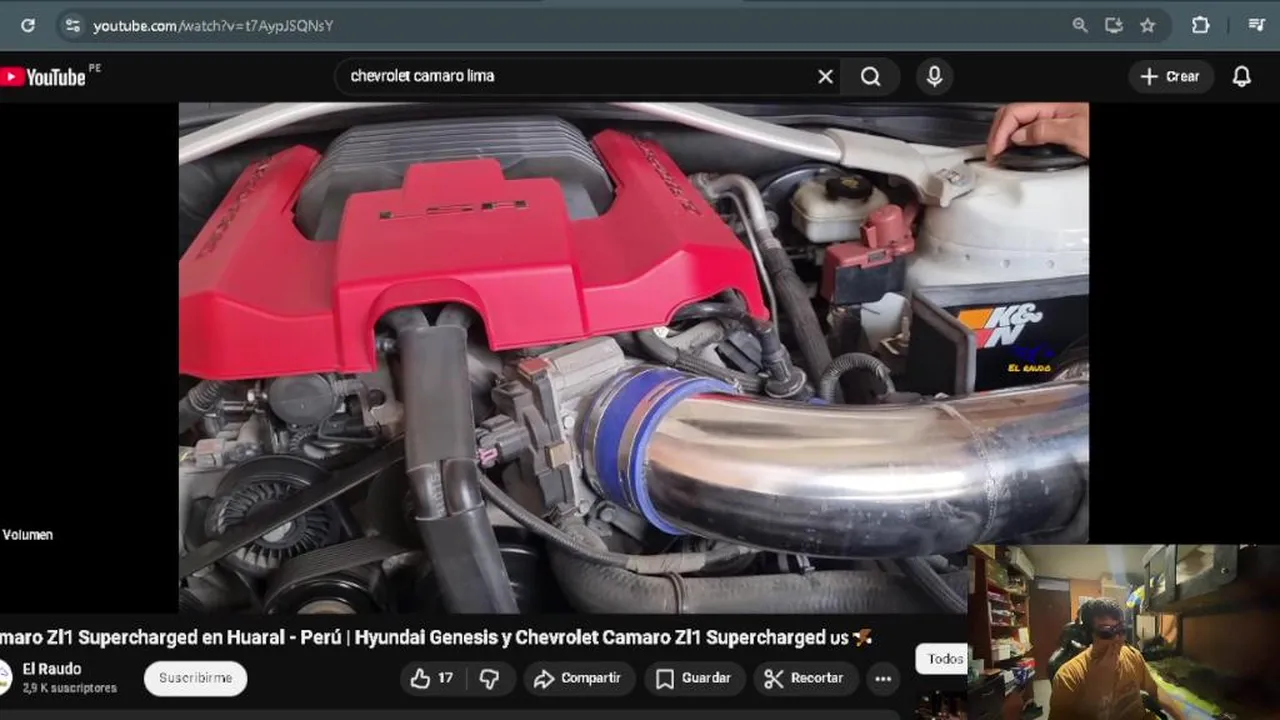
Task: Clear the search query with the X
Action: coord(825,77)
